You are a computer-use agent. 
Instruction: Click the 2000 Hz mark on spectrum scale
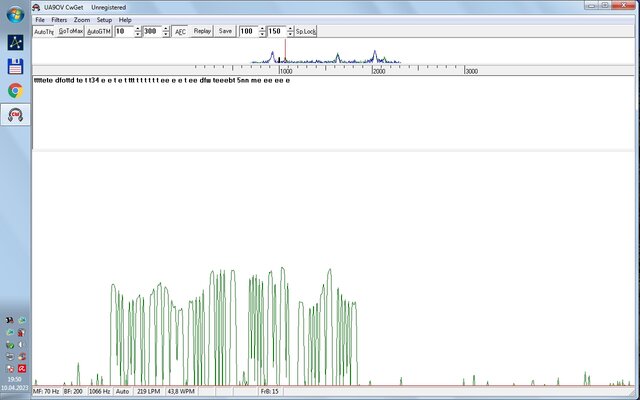point(378,71)
